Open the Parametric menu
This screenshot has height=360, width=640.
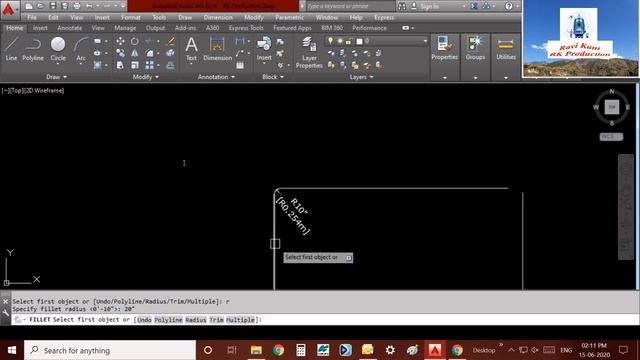point(289,18)
